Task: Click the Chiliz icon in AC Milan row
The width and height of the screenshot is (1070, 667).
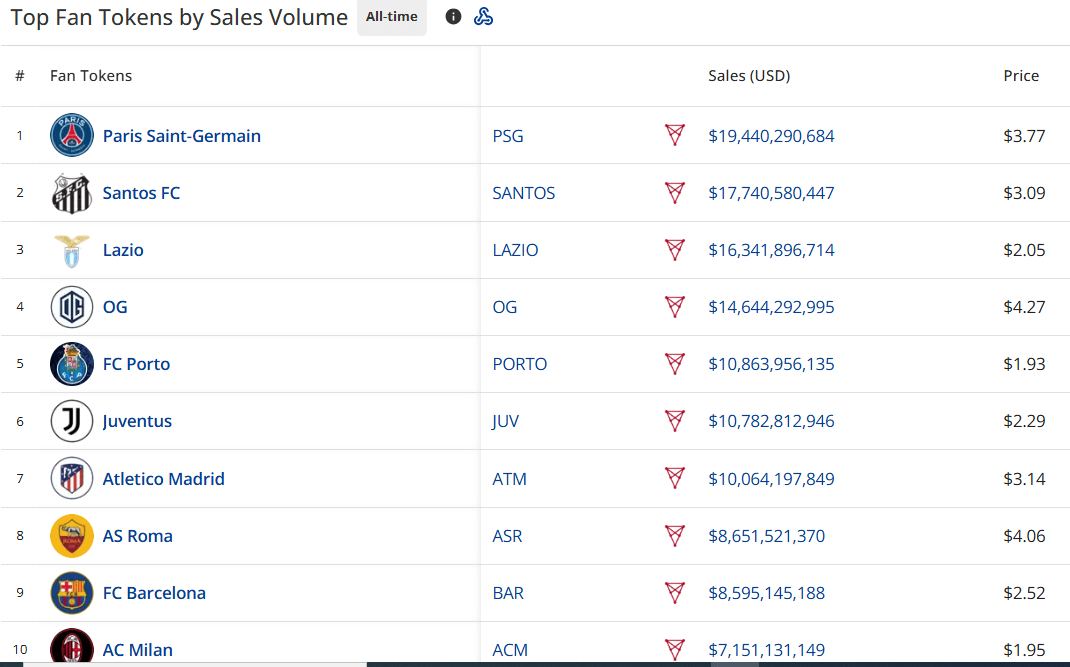Action: 675,649
